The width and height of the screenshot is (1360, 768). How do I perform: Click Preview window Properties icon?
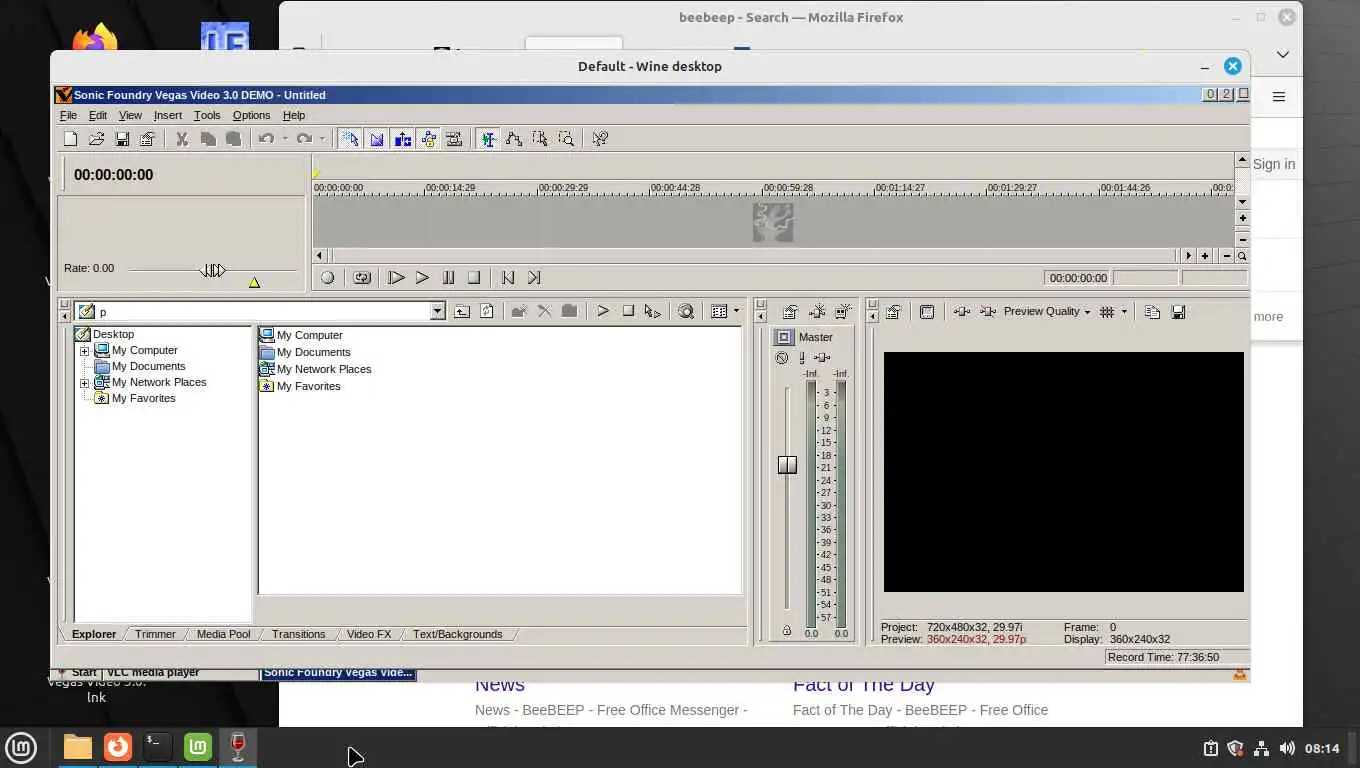click(893, 312)
